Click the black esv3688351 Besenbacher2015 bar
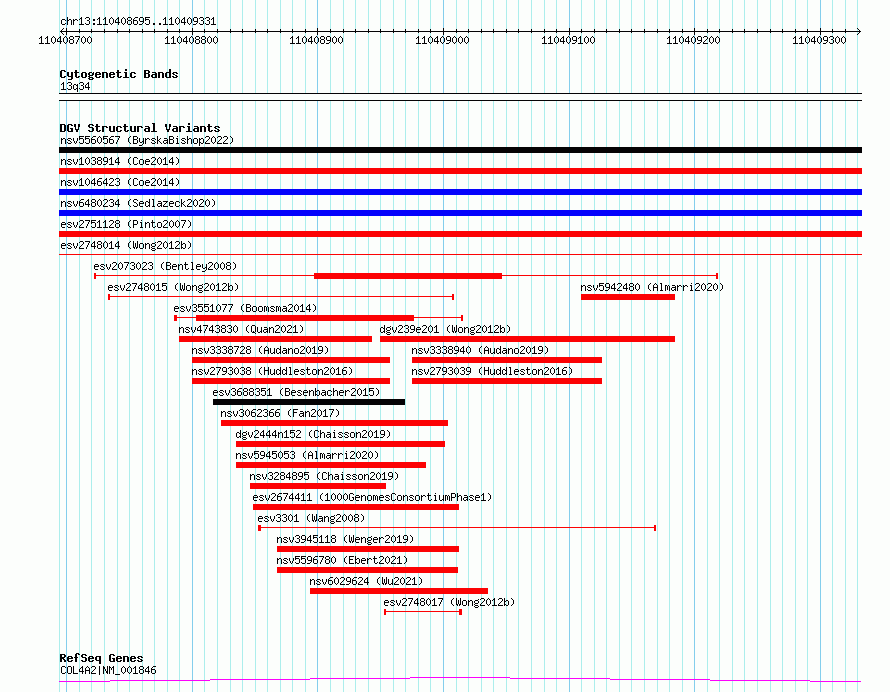This screenshot has height=692, width=890. [309, 402]
